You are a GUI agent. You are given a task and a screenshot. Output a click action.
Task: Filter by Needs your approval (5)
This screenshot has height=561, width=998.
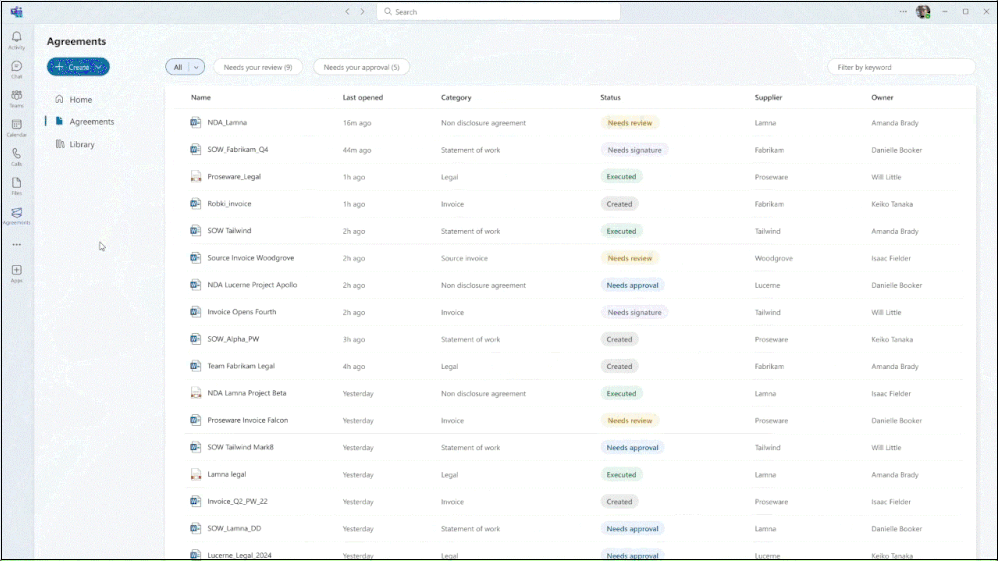[361, 67]
